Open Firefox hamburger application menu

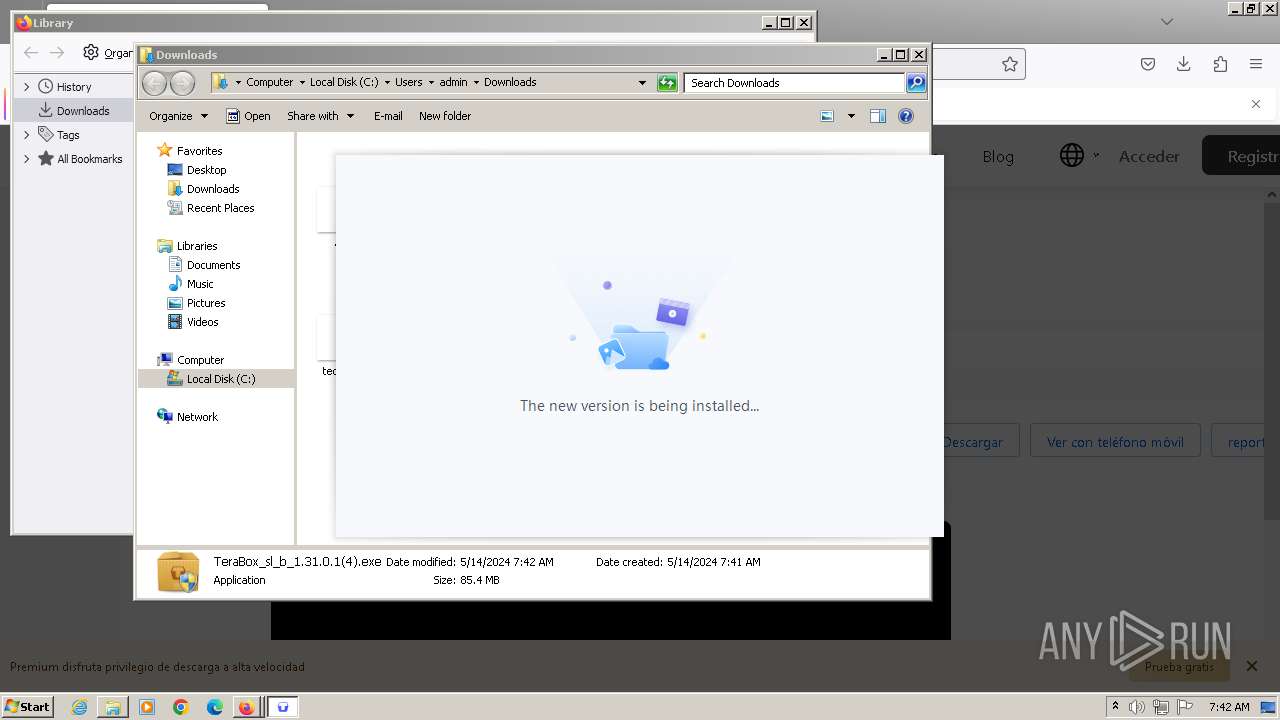click(1256, 64)
